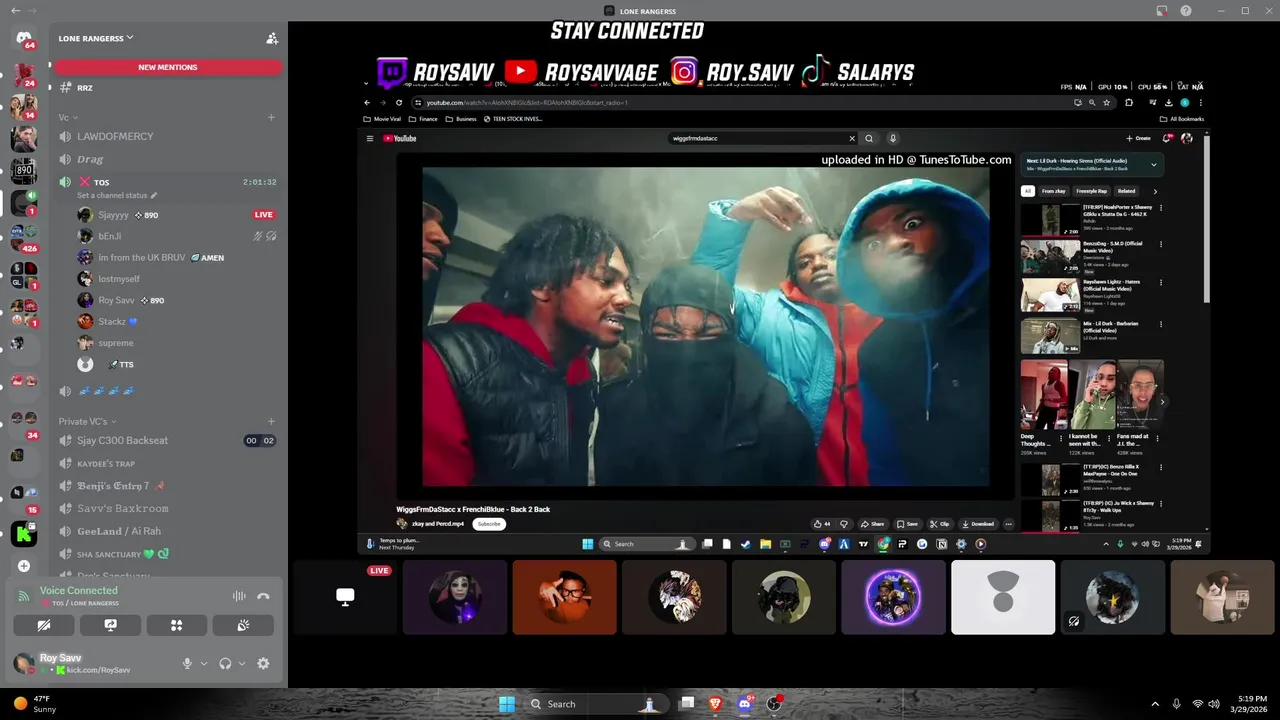Join the Drag voice channel
The width and height of the screenshot is (1280, 720).
coord(167,159)
